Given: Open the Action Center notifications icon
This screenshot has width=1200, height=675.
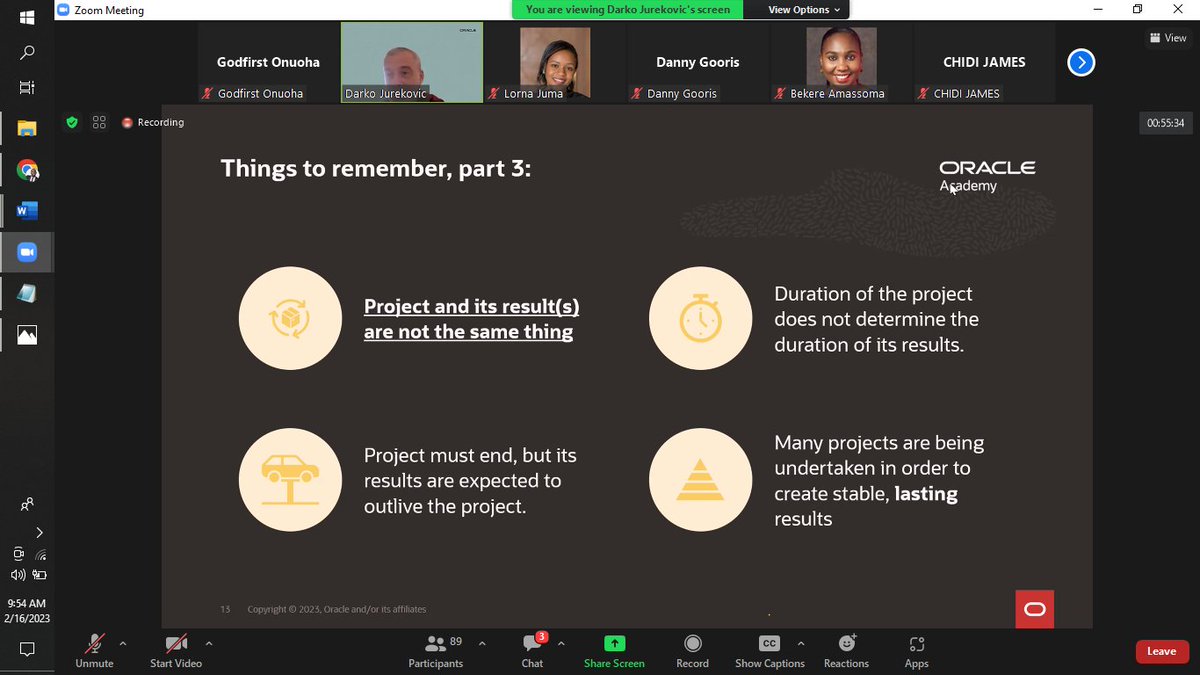Looking at the screenshot, I should tap(27, 650).
